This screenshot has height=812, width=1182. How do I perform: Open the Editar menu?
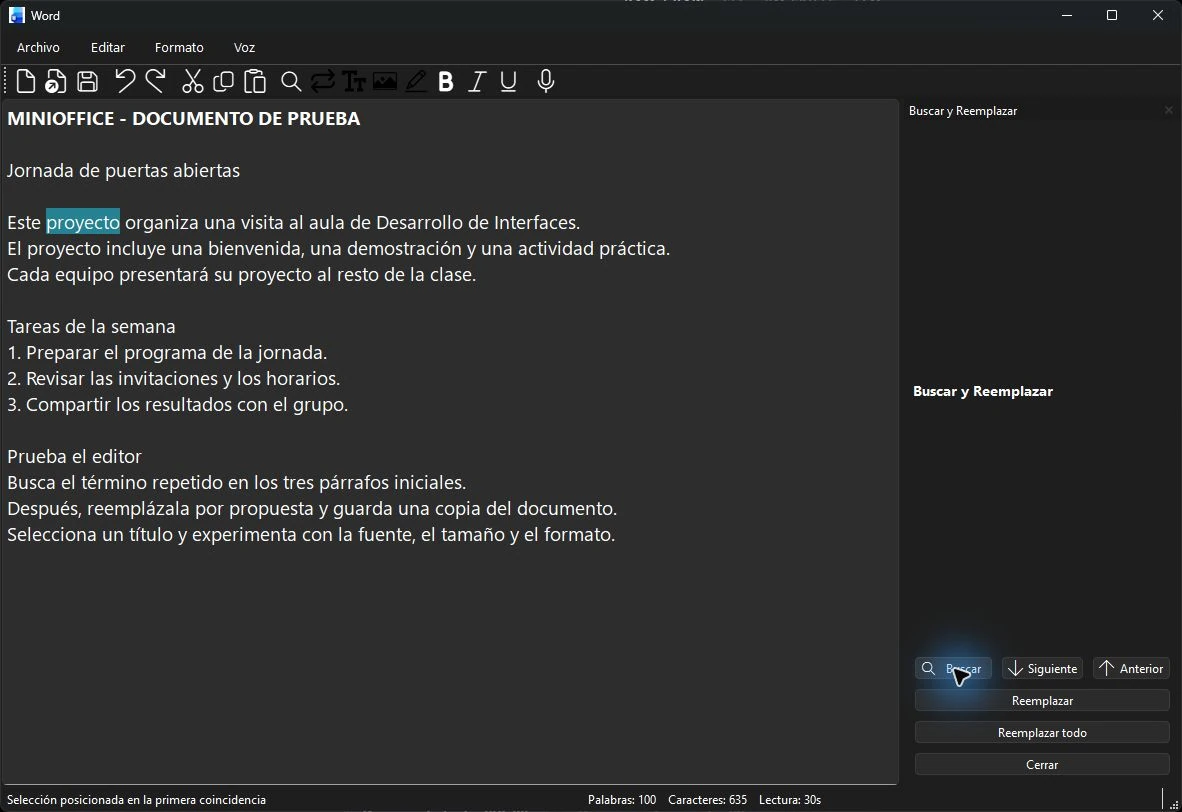click(x=108, y=47)
